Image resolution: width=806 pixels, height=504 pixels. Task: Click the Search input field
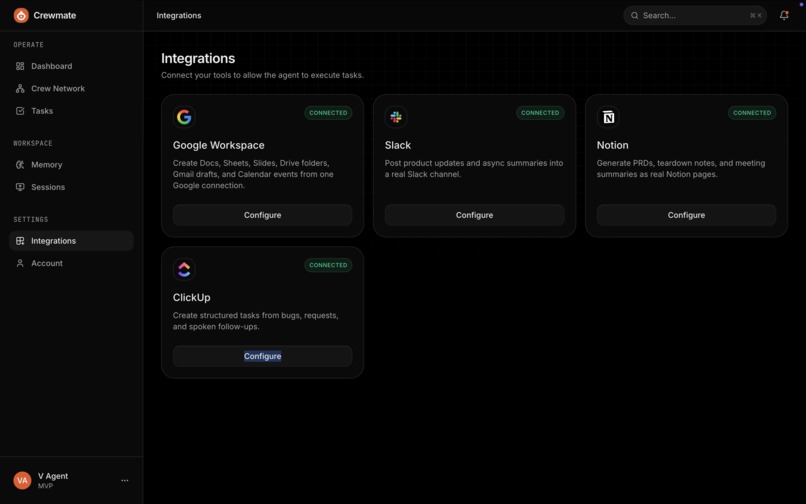pos(695,15)
